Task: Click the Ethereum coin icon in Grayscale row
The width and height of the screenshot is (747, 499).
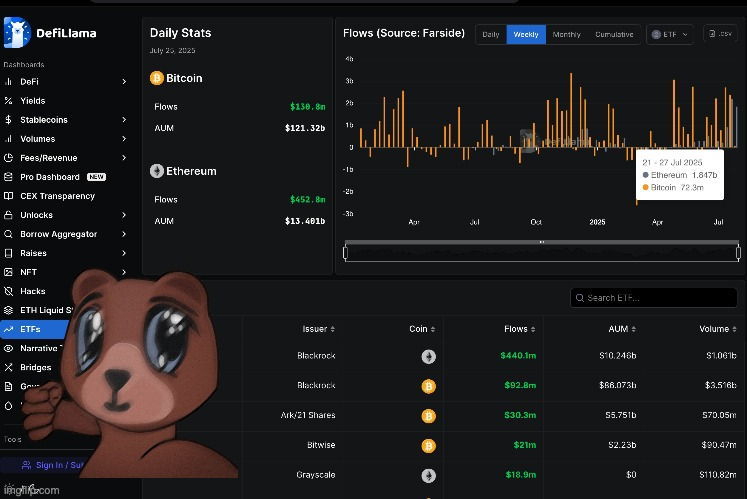Action: pos(429,476)
